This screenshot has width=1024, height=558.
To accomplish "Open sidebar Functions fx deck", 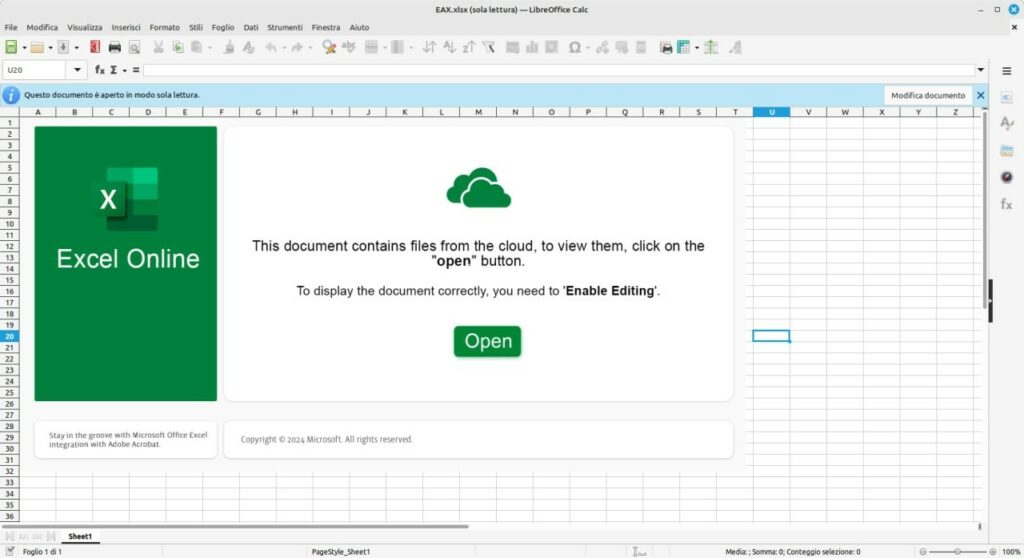I will point(1007,205).
